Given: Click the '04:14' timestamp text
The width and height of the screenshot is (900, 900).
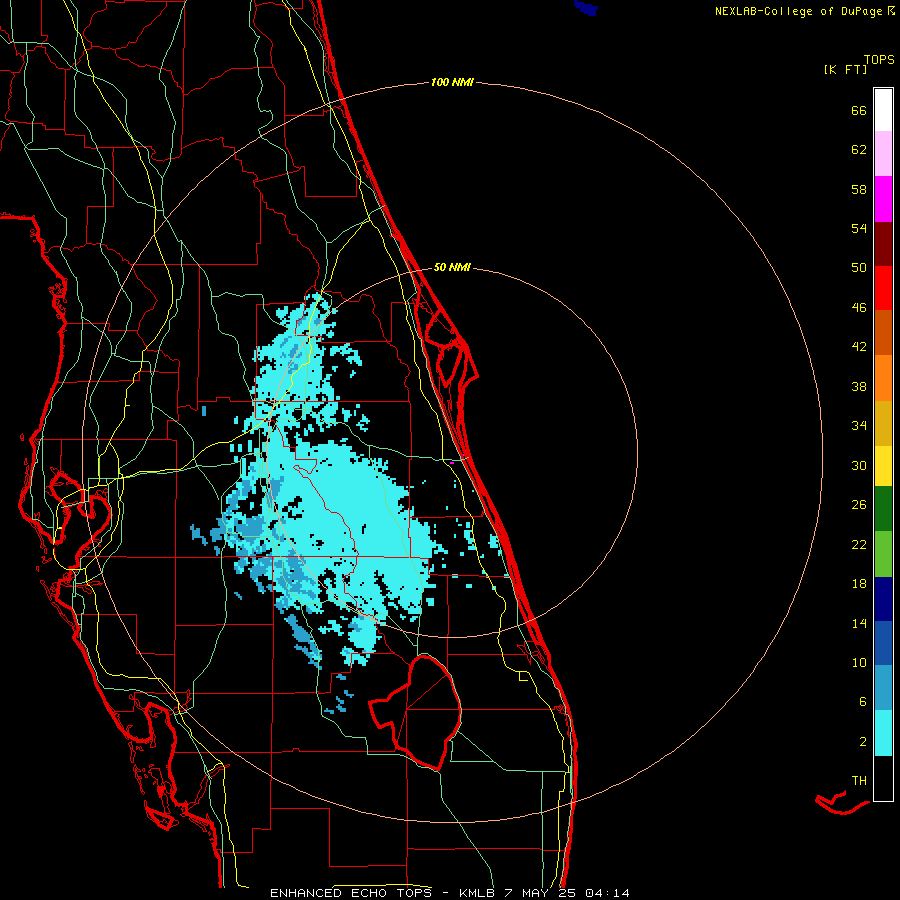Looking at the screenshot, I should click(607, 893).
